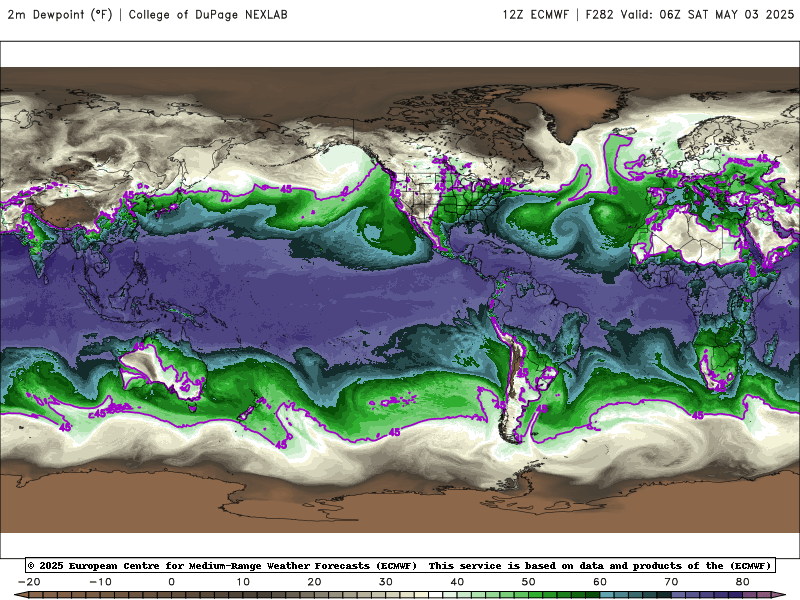The width and height of the screenshot is (800, 600).
Task: Click the 'College of DuPage NEXLAB' label
Action: point(208,15)
